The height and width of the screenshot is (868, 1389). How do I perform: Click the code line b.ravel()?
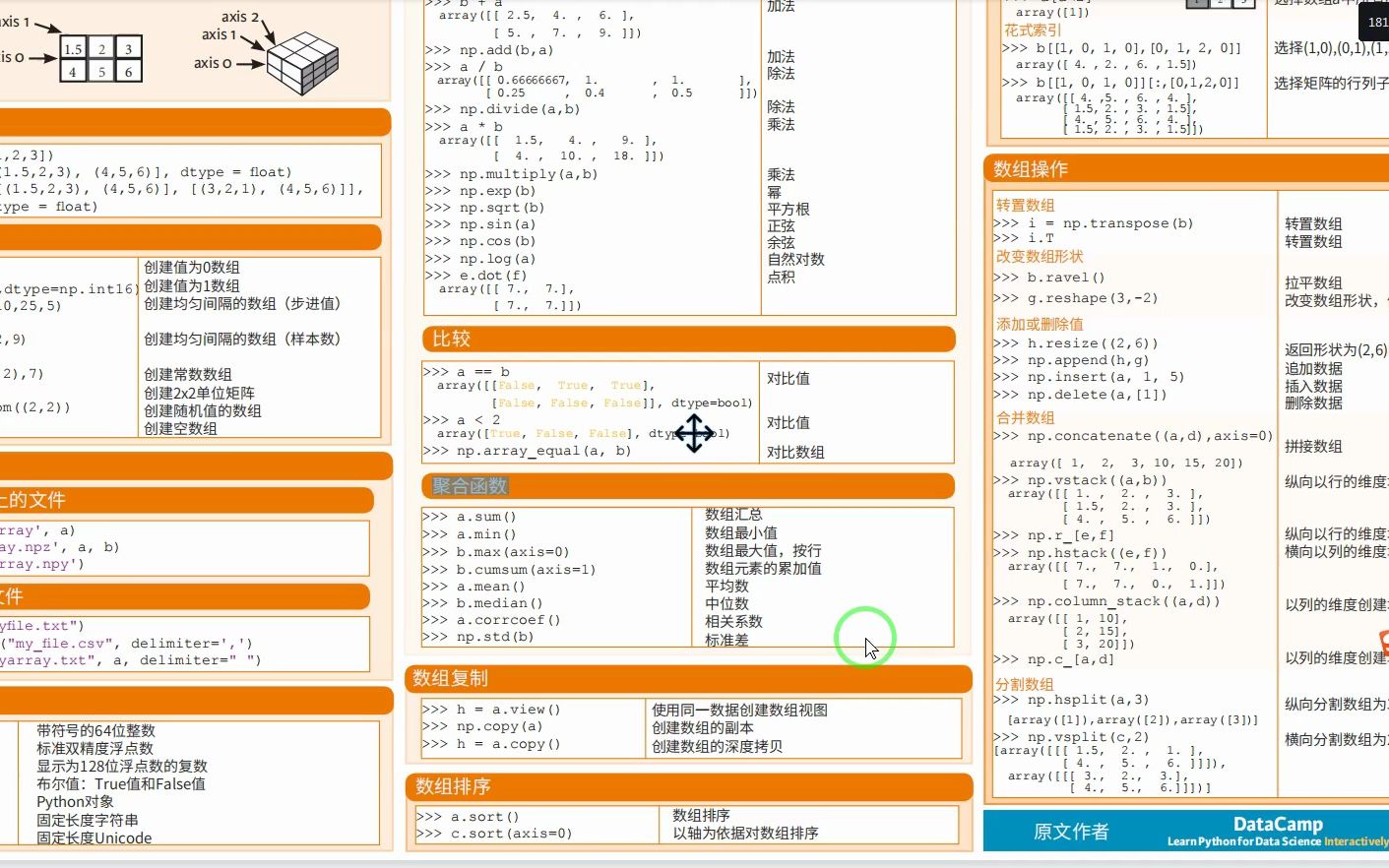click(1049, 278)
